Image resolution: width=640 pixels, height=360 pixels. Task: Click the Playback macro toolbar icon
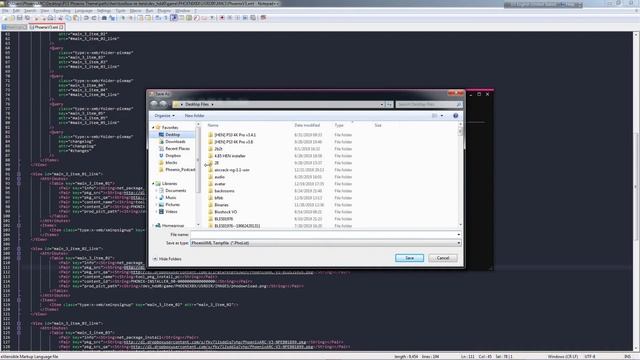pos(238,18)
